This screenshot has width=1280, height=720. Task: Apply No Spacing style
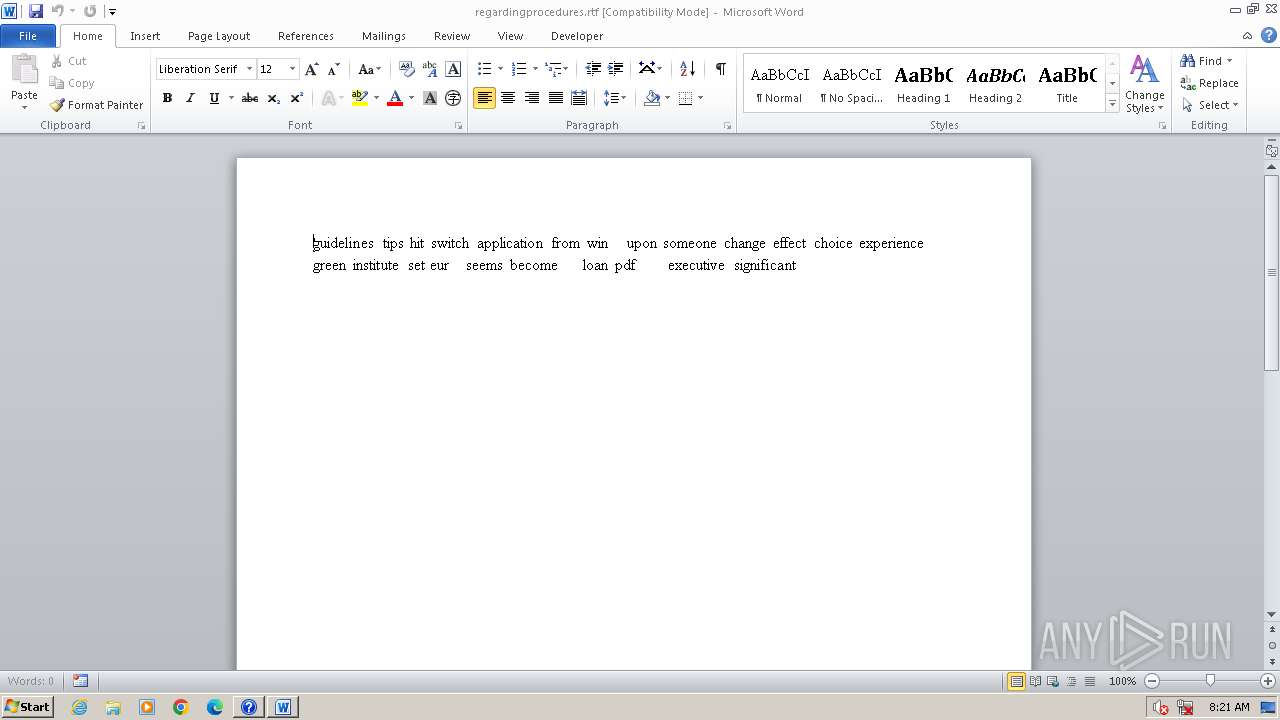tap(852, 84)
